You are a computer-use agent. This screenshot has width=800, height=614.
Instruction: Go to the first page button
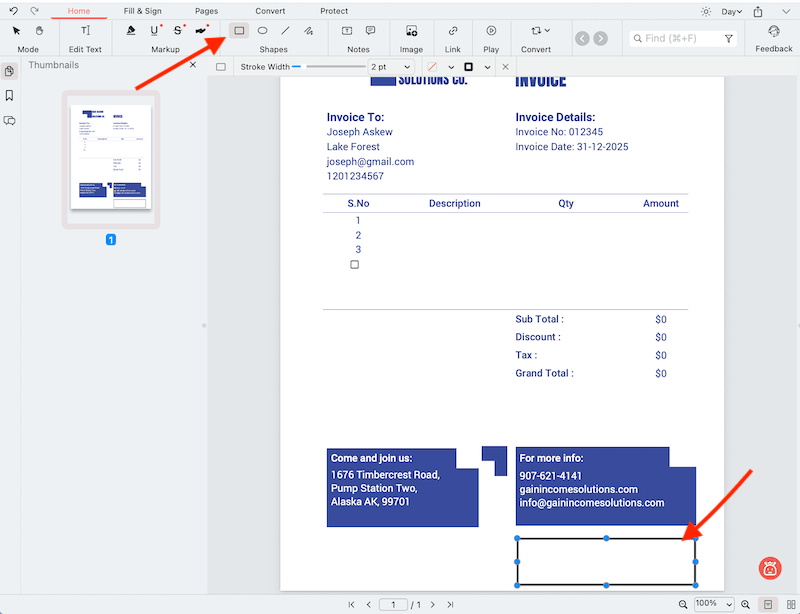click(351, 604)
